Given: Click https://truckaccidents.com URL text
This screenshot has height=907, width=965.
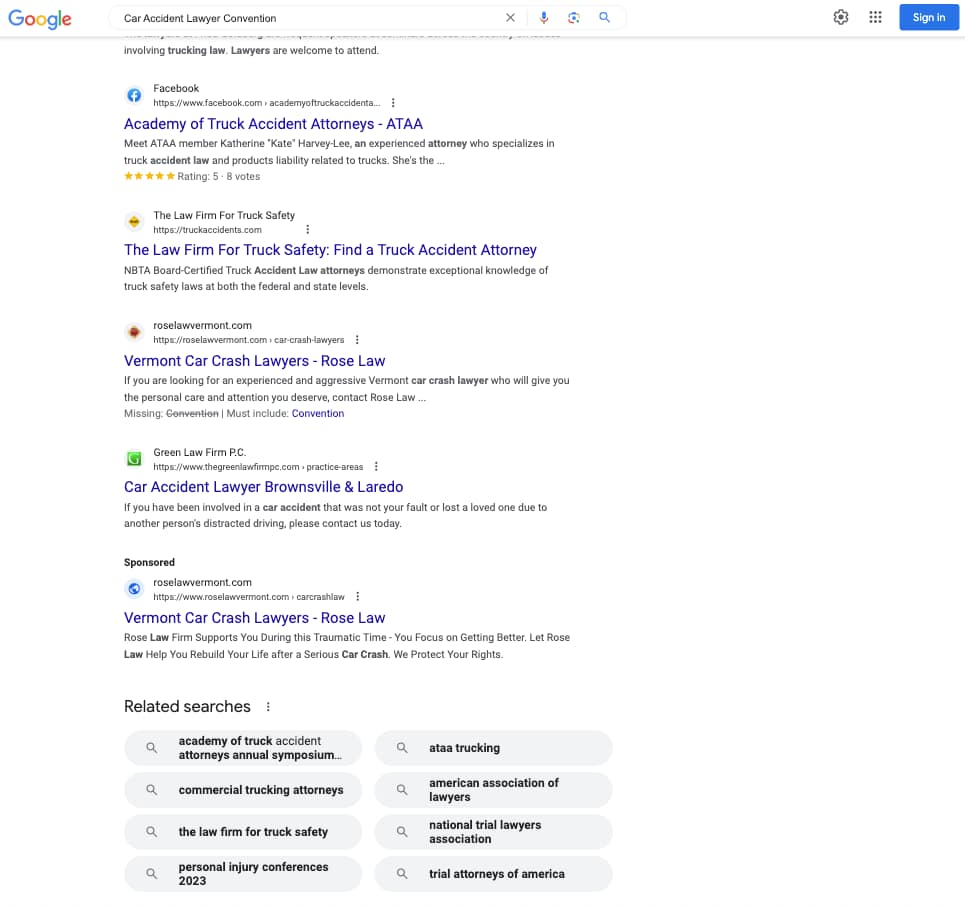Looking at the screenshot, I should [x=207, y=230].
